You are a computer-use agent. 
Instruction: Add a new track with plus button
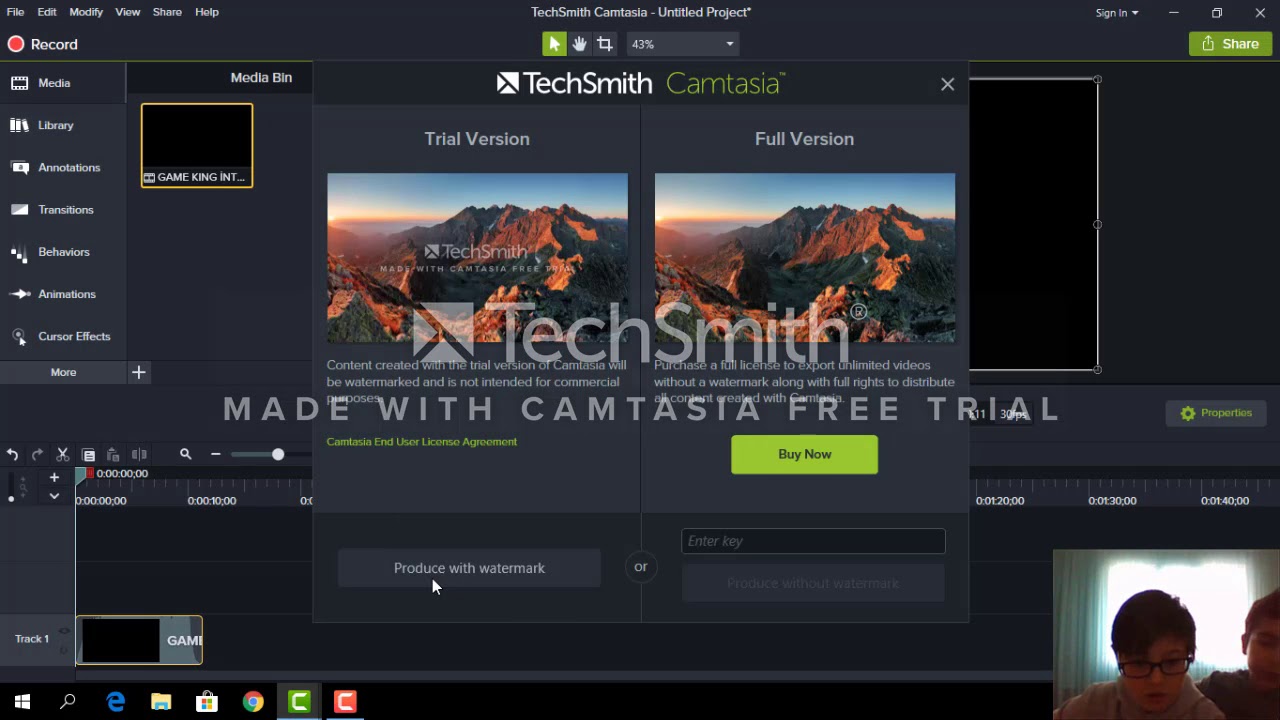pyautogui.click(x=54, y=477)
